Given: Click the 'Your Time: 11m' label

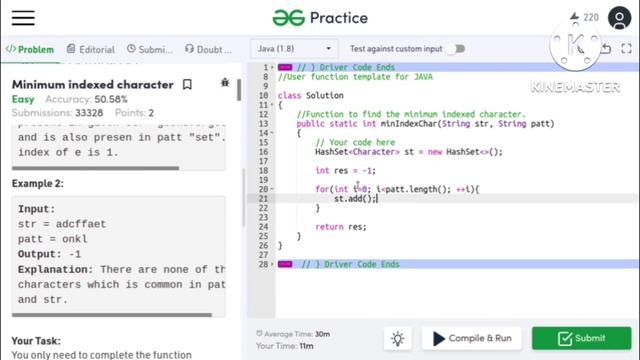Looking at the screenshot, I should pos(285,346).
